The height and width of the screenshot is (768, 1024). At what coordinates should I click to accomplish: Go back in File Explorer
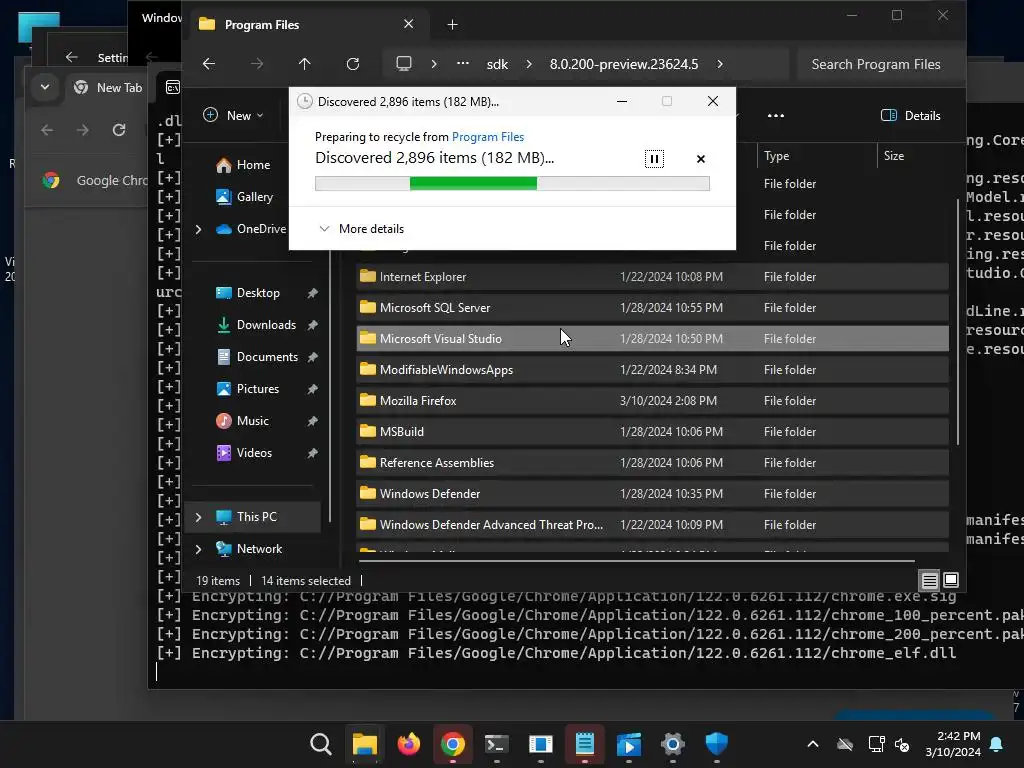coord(209,64)
